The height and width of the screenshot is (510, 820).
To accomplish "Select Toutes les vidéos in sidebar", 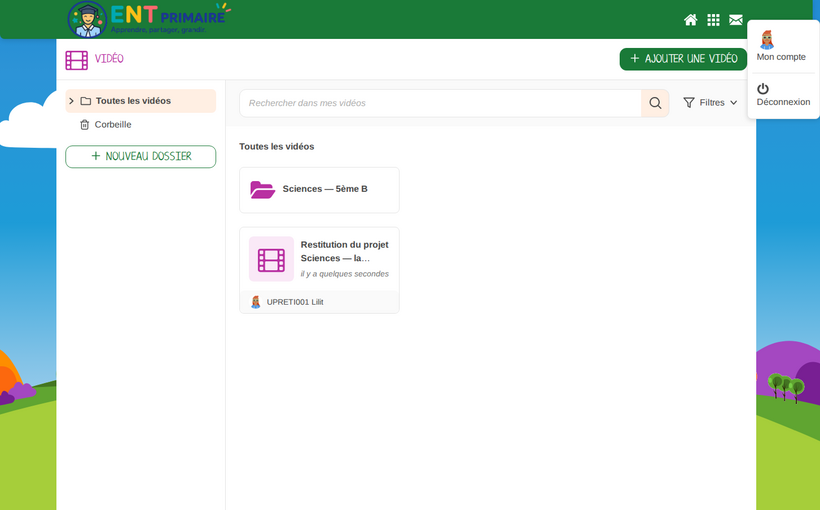I will (x=141, y=101).
